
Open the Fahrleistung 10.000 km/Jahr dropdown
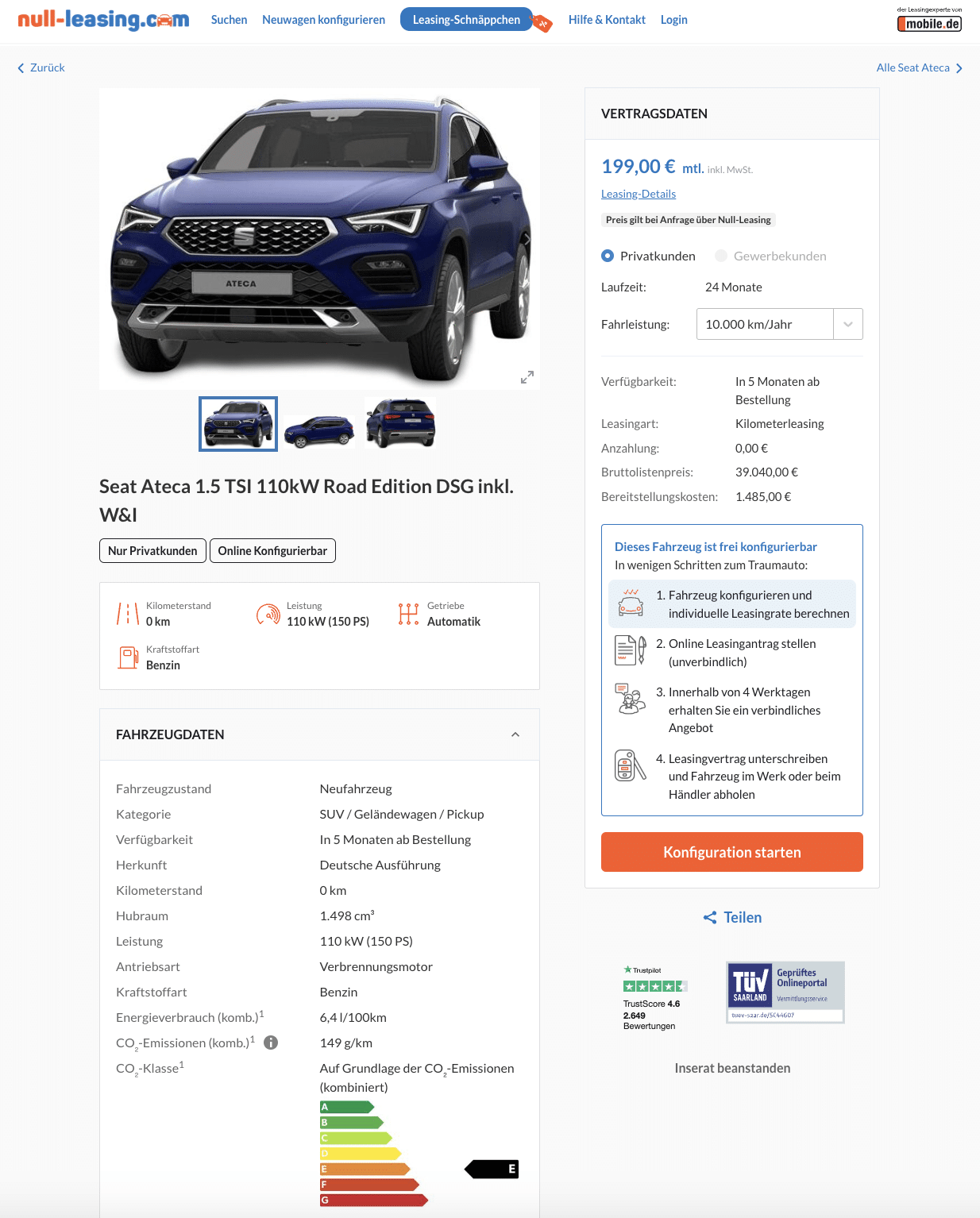coord(780,324)
